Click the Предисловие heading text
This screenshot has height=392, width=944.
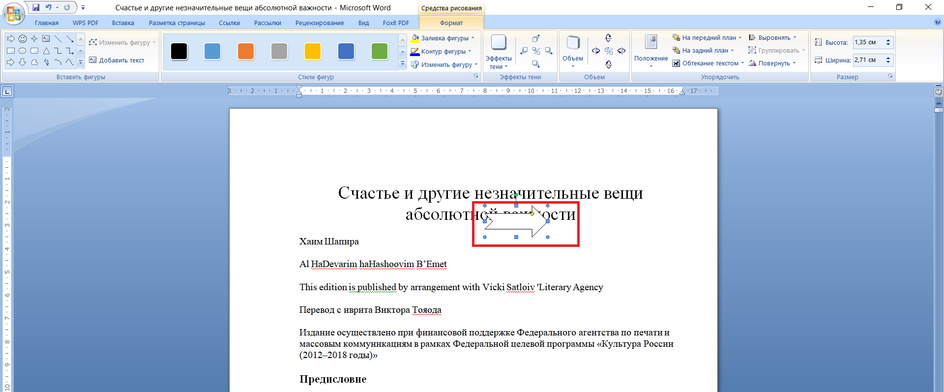(x=332, y=379)
